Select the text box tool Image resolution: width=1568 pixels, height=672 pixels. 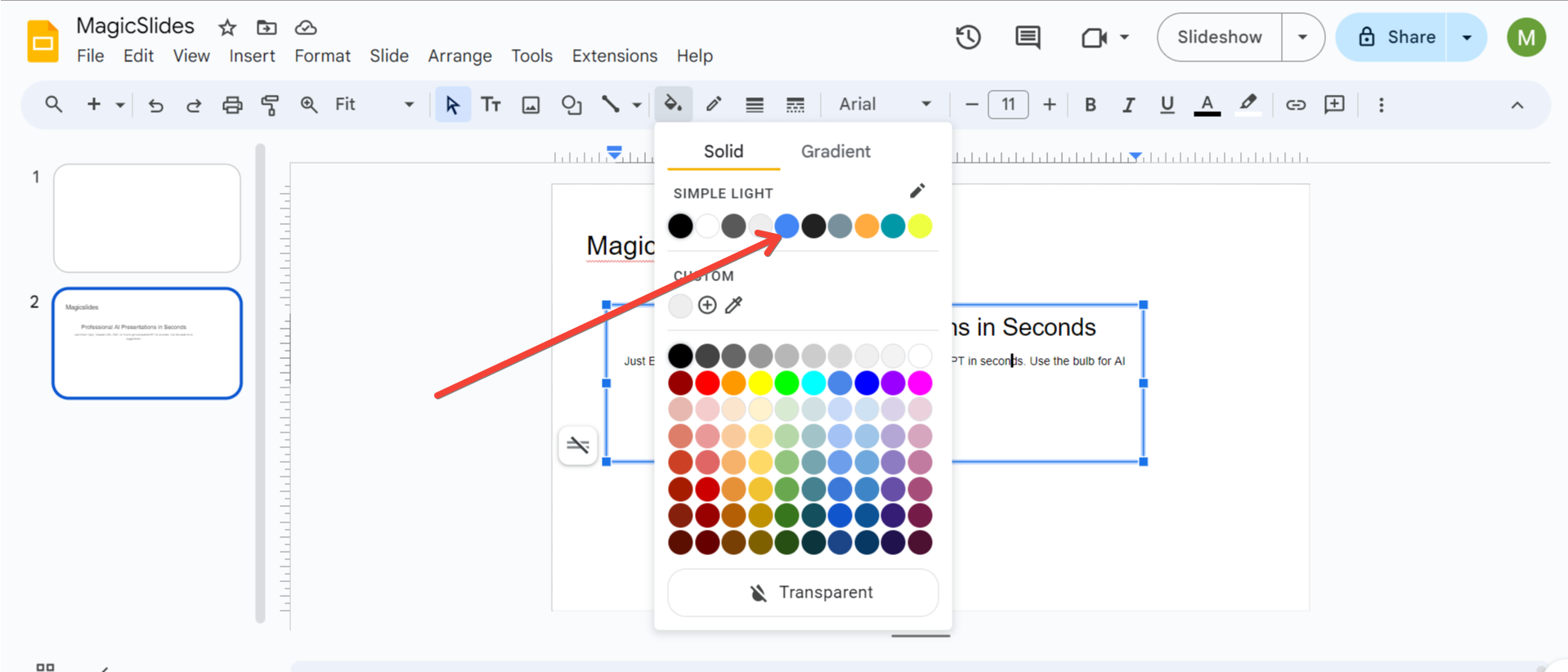(491, 105)
